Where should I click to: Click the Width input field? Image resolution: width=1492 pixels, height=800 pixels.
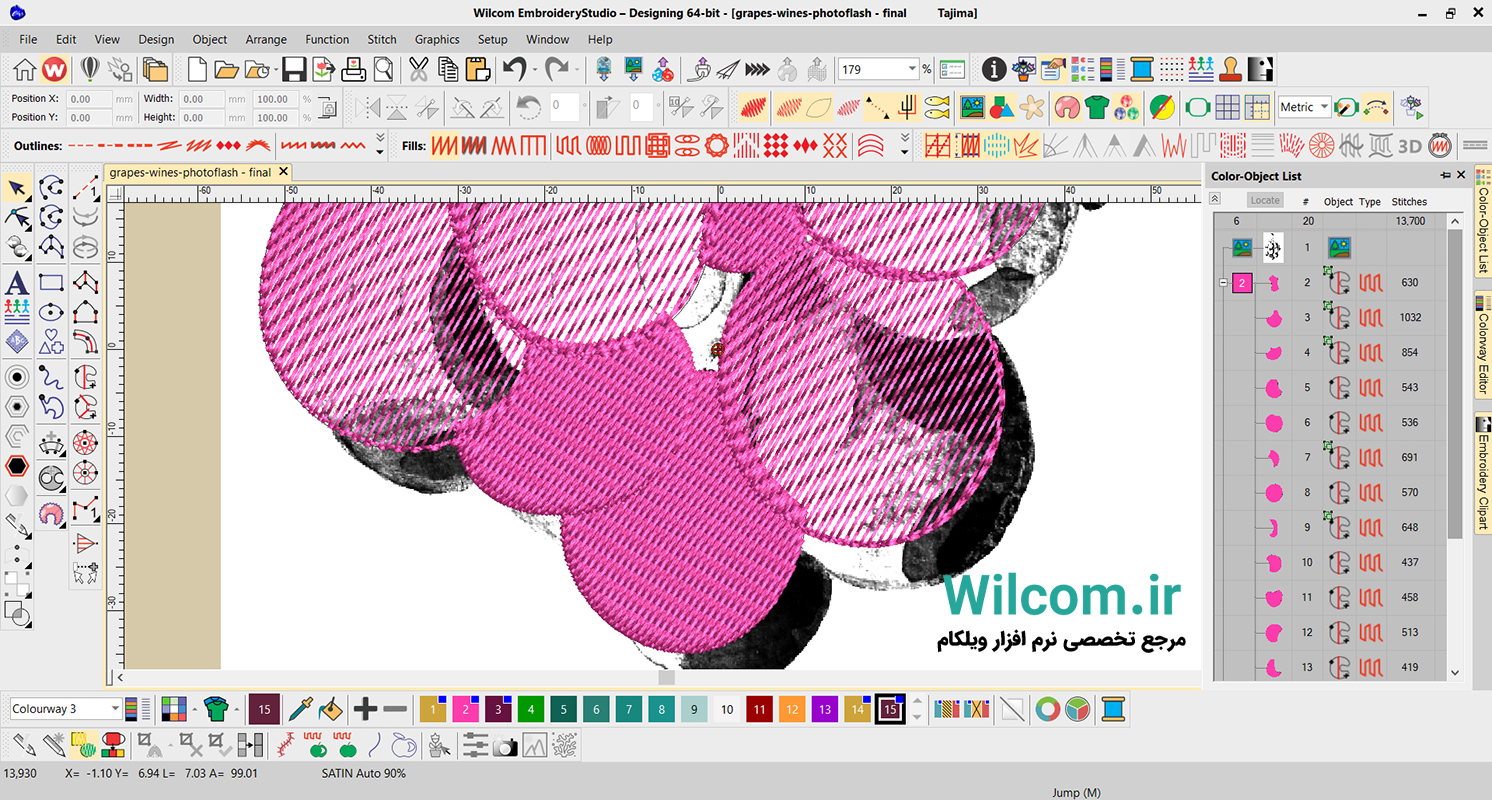click(202, 99)
